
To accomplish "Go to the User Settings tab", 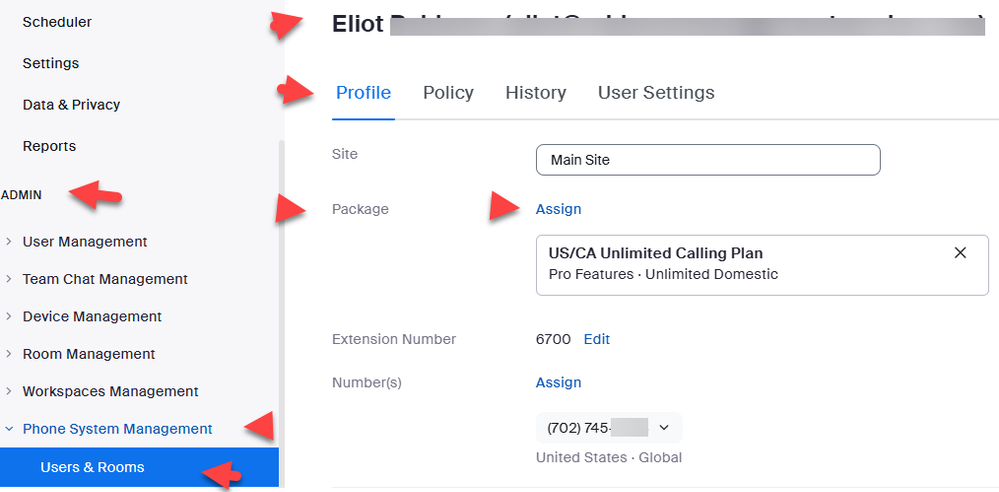I will point(656,93).
